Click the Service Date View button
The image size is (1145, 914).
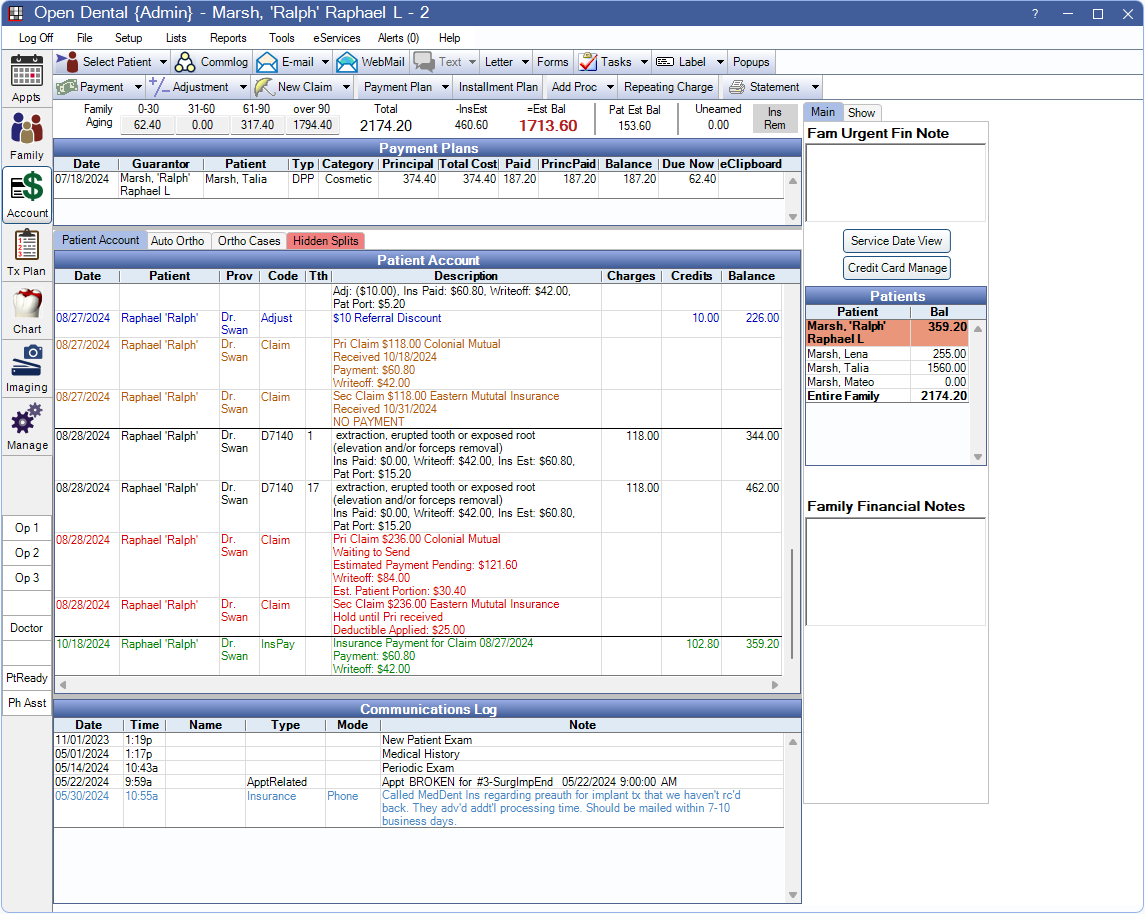896,241
